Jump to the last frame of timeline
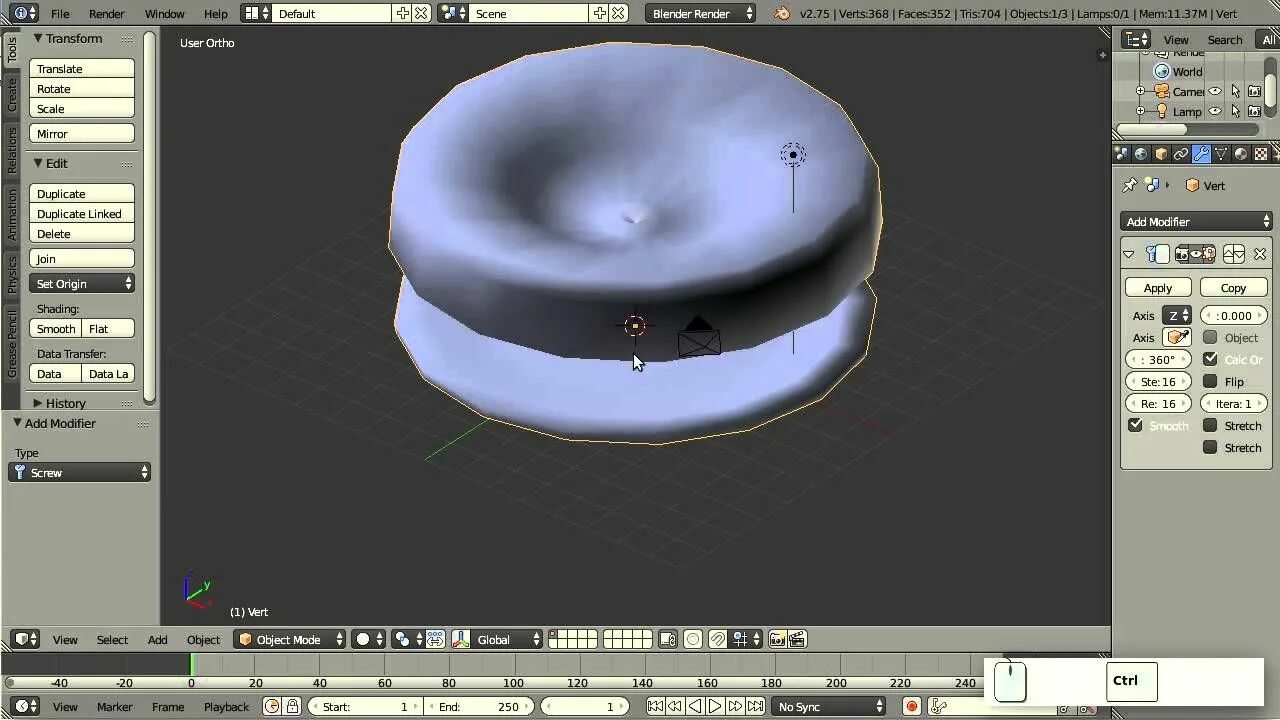This screenshot has width=1280, height=720. pyautogui.click(x=756, y=707)
